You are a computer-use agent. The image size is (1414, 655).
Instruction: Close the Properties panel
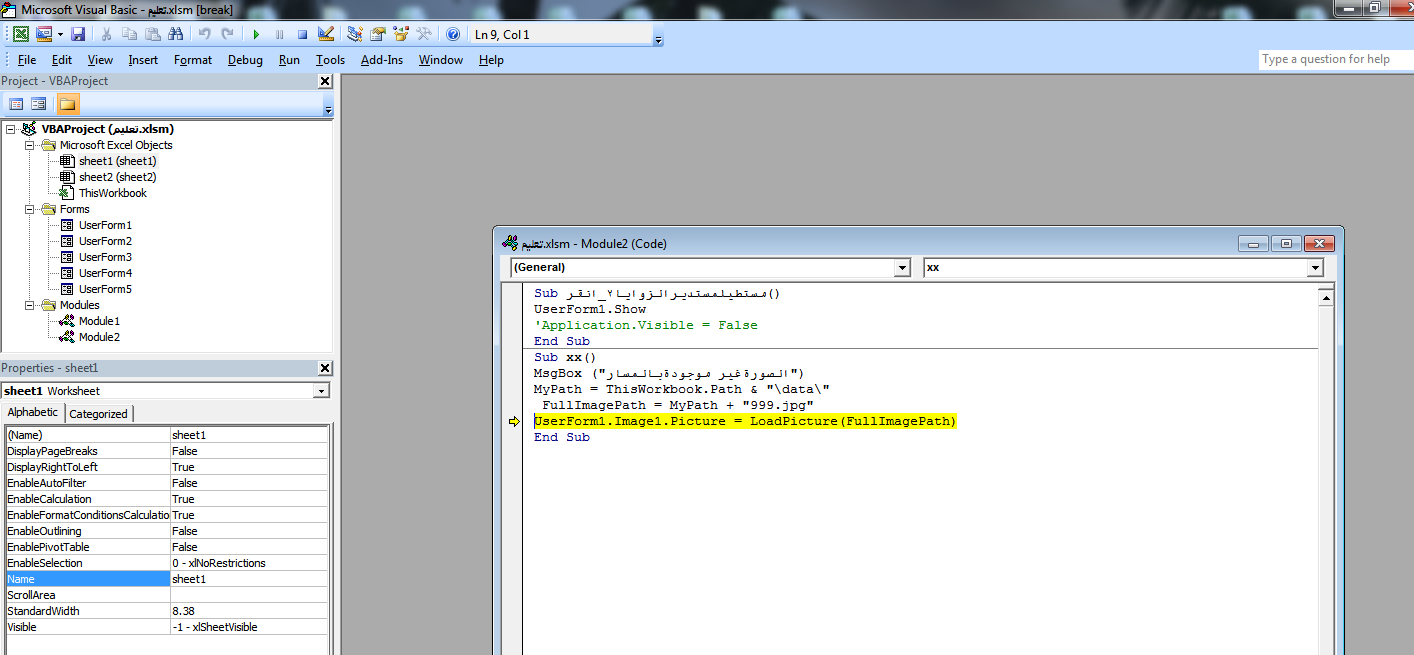pos(325,368)
